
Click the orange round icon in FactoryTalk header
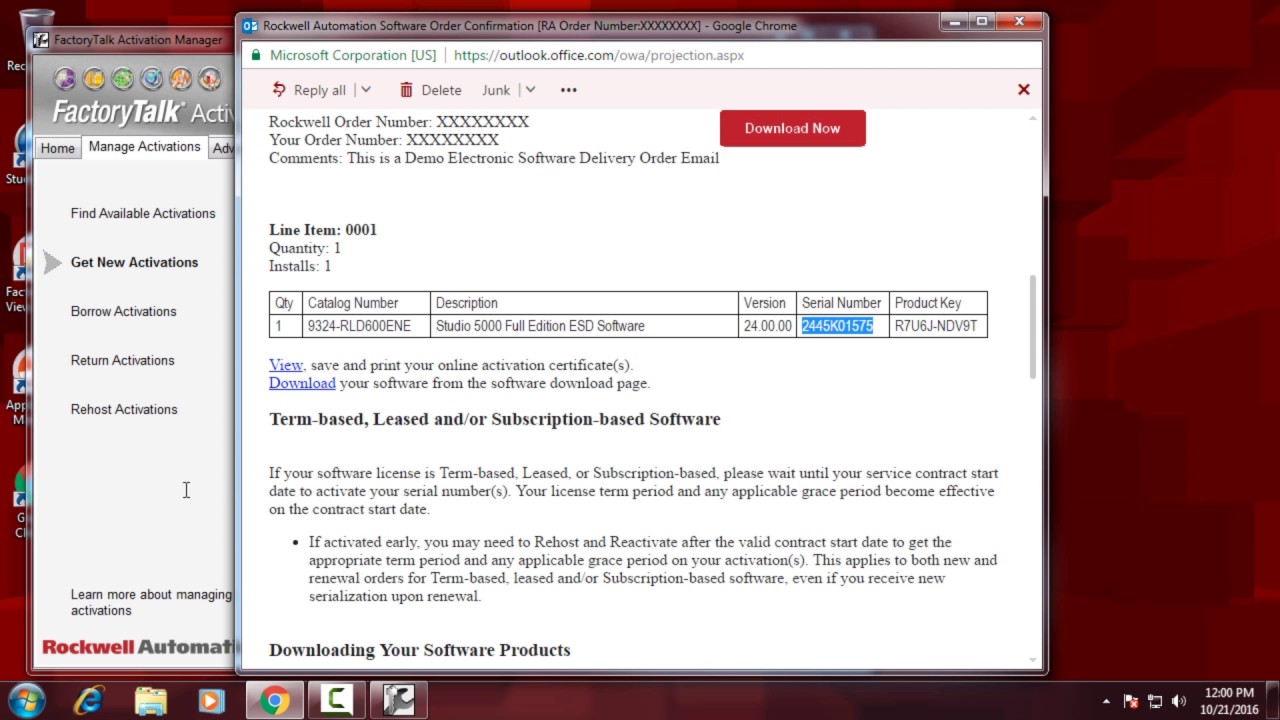181,78
